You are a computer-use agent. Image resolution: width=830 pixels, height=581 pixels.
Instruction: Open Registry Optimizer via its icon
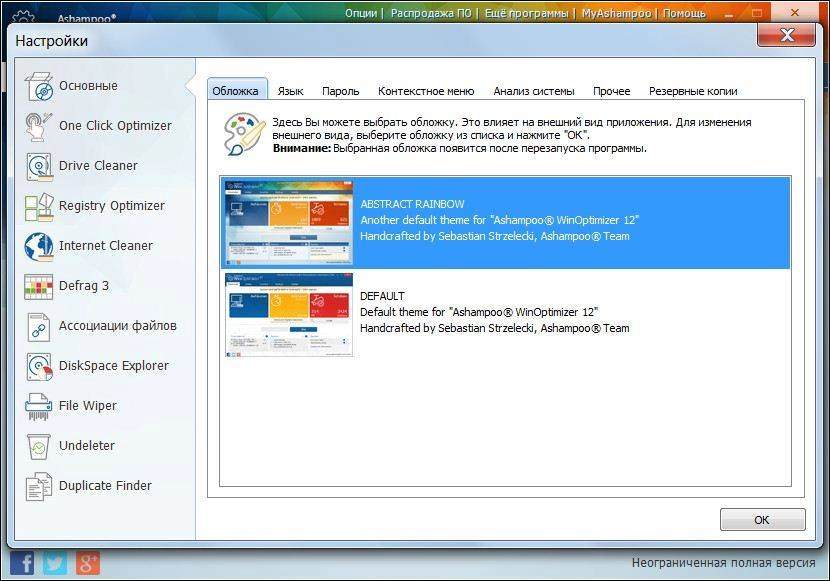click(x=39, y=206)
